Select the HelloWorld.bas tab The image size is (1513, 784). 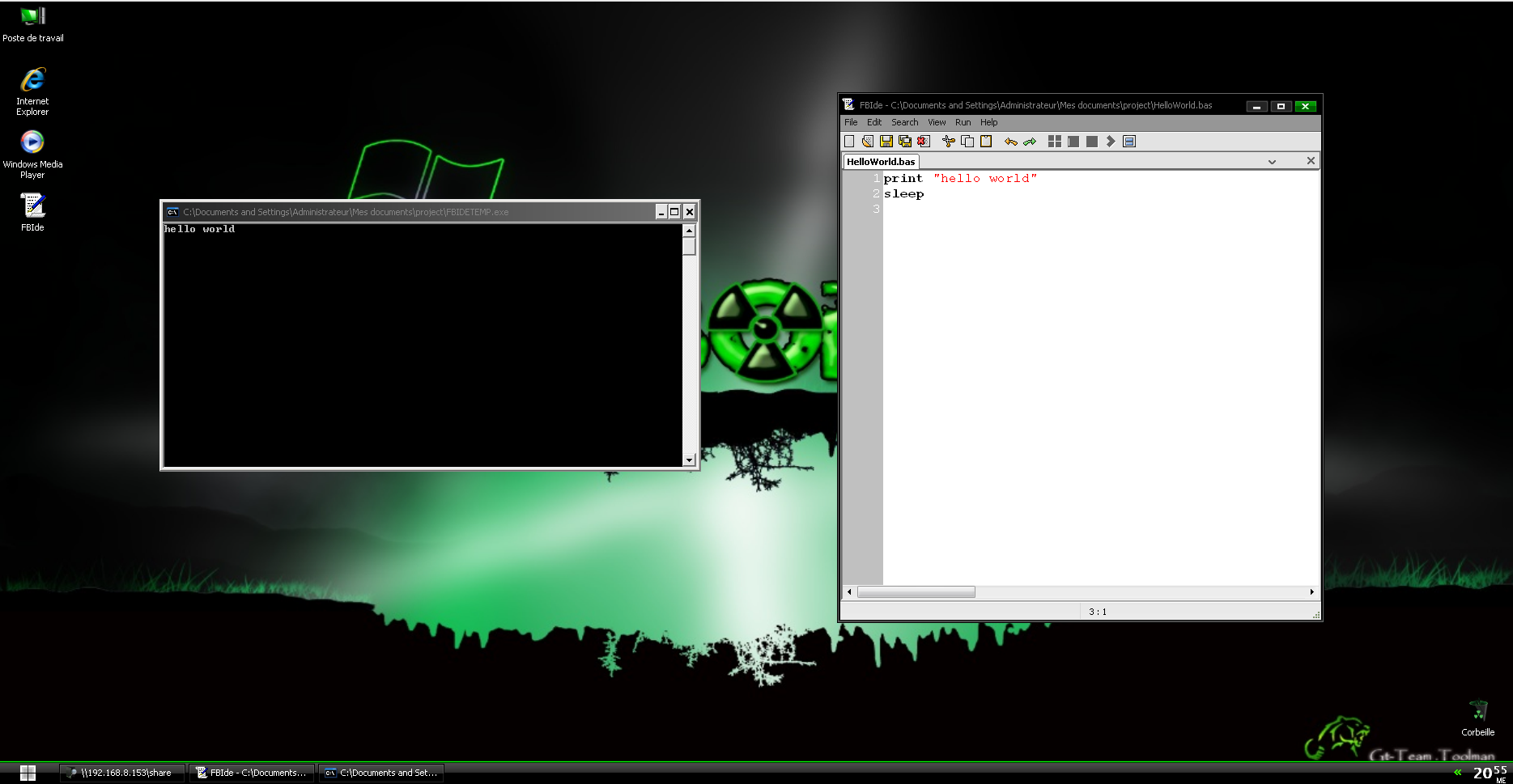tap(881, 162)
